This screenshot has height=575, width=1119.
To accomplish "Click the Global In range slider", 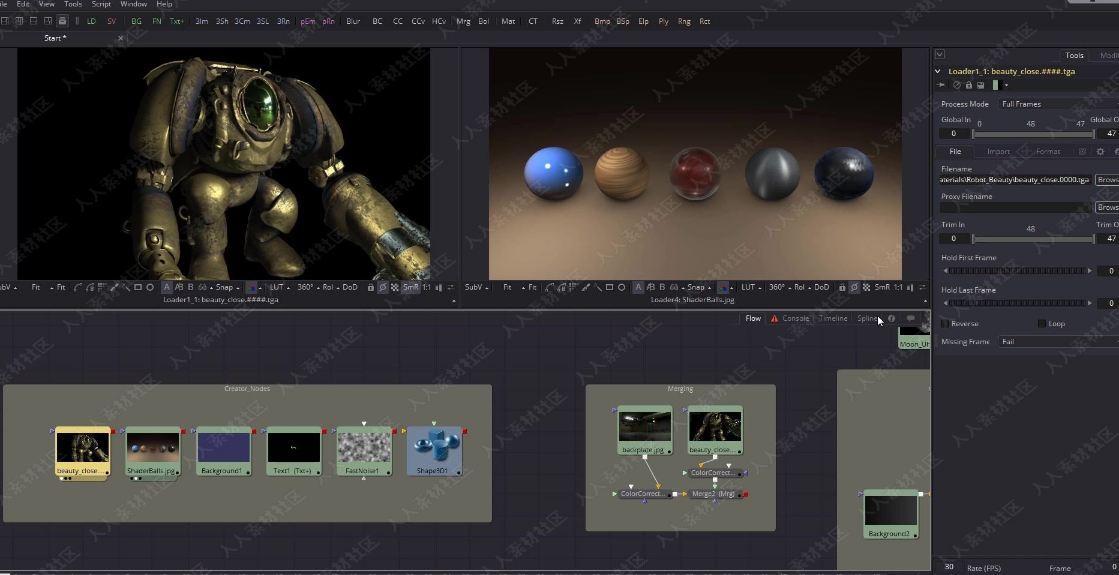I will [x=1033, y=133].
